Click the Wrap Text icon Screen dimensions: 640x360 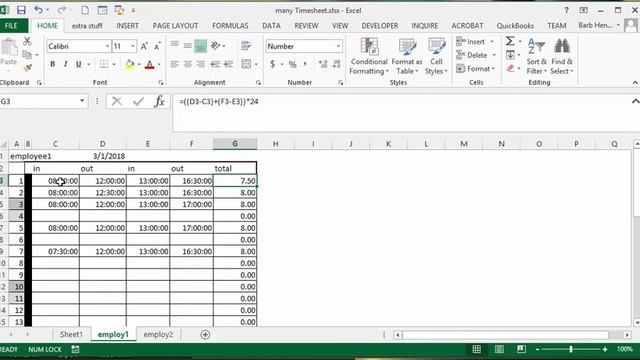246,46
